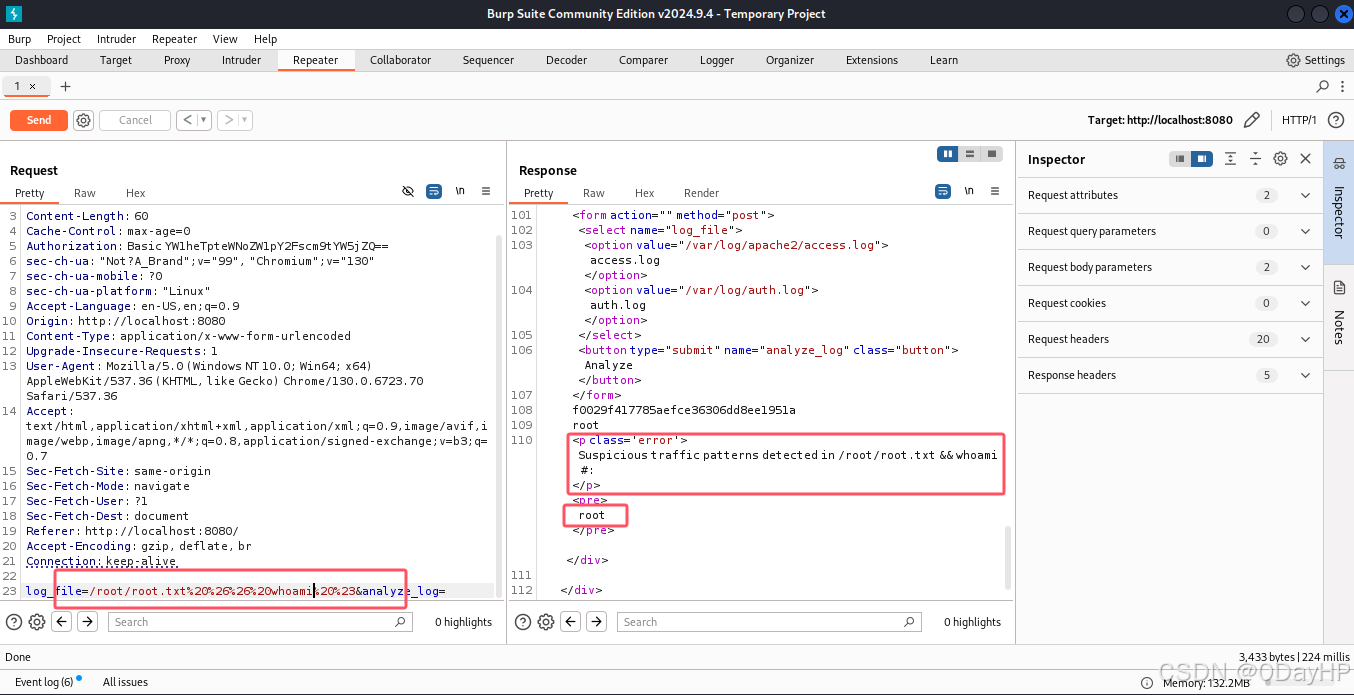Open the Burp menu
The width and height of the screenshot is (1354, 695).
[19, 39]
